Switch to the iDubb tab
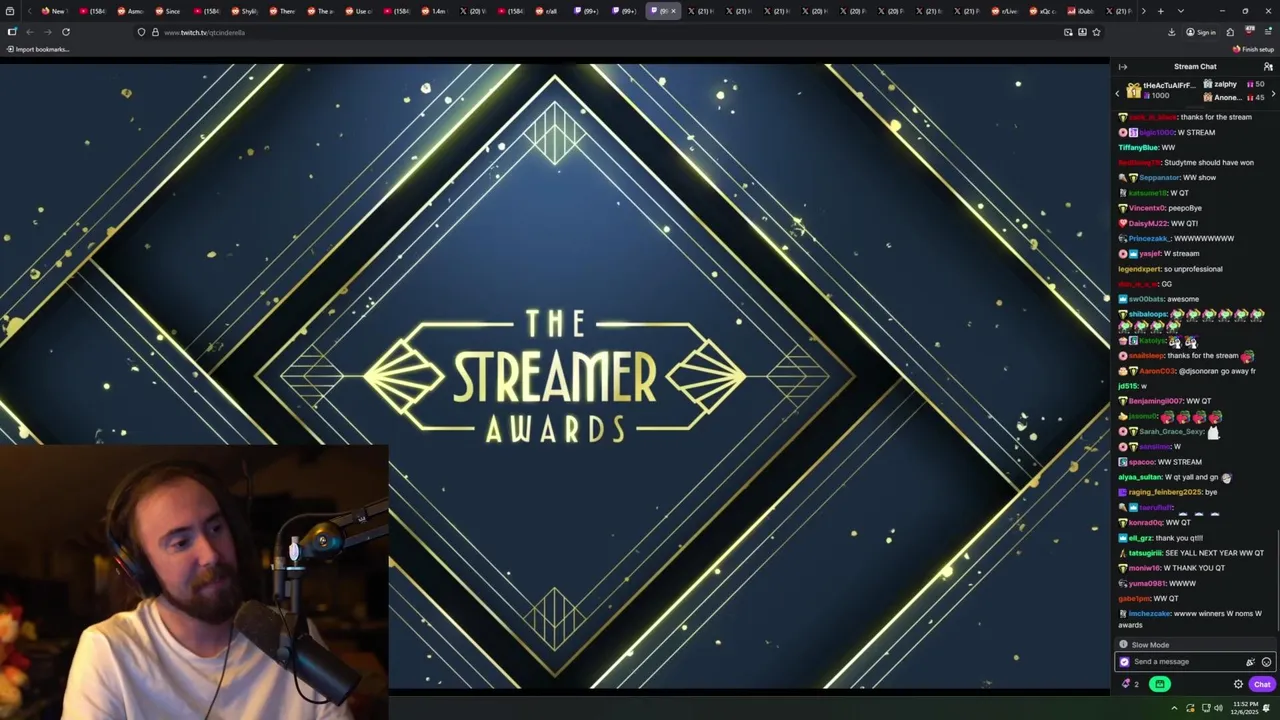The image size is (1280, 720). (x=1081, y=11)
